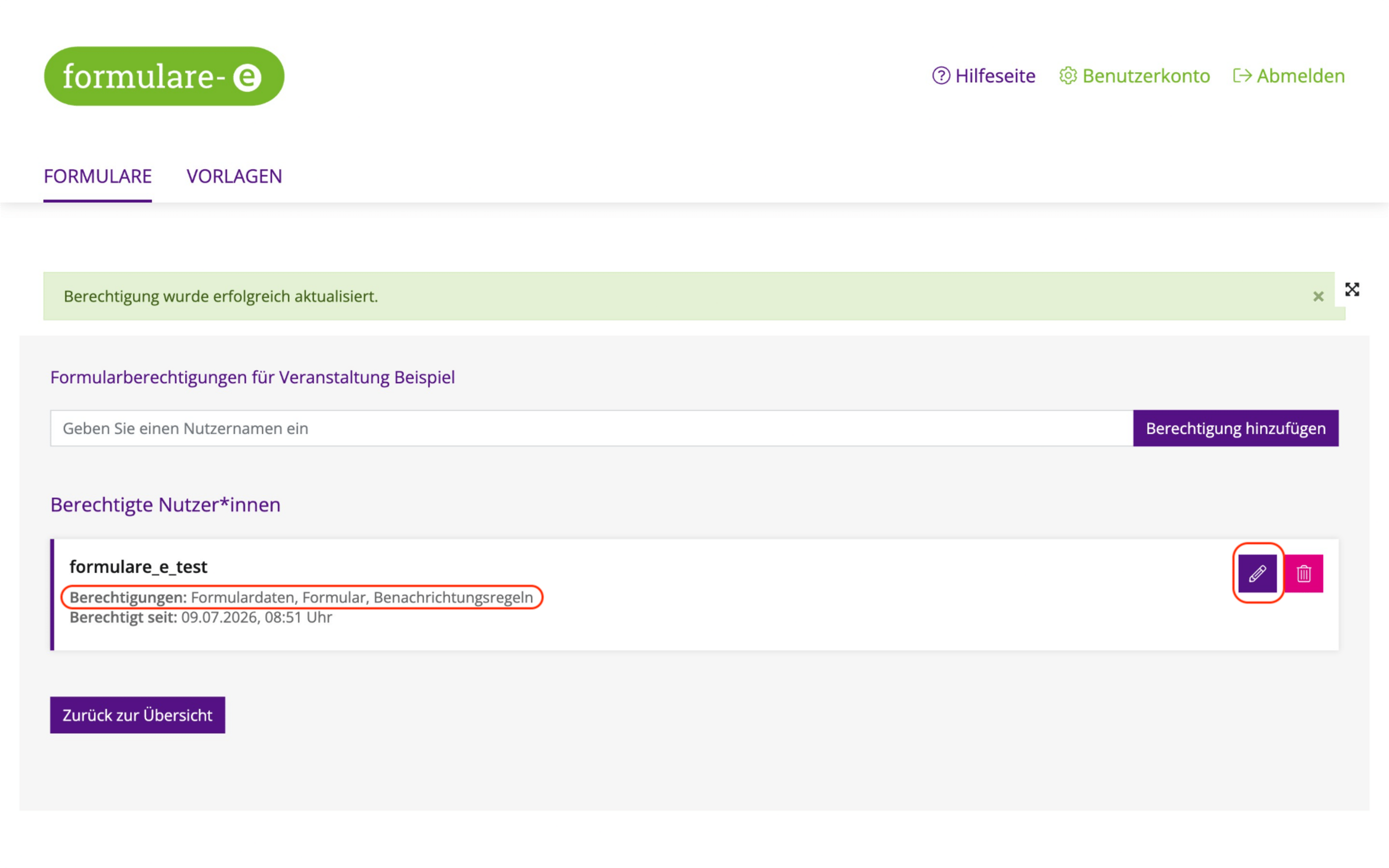
Task: Delete formulare_e_test permission via trash icon
Action: pyautogui.click(x=1304, y=573)
